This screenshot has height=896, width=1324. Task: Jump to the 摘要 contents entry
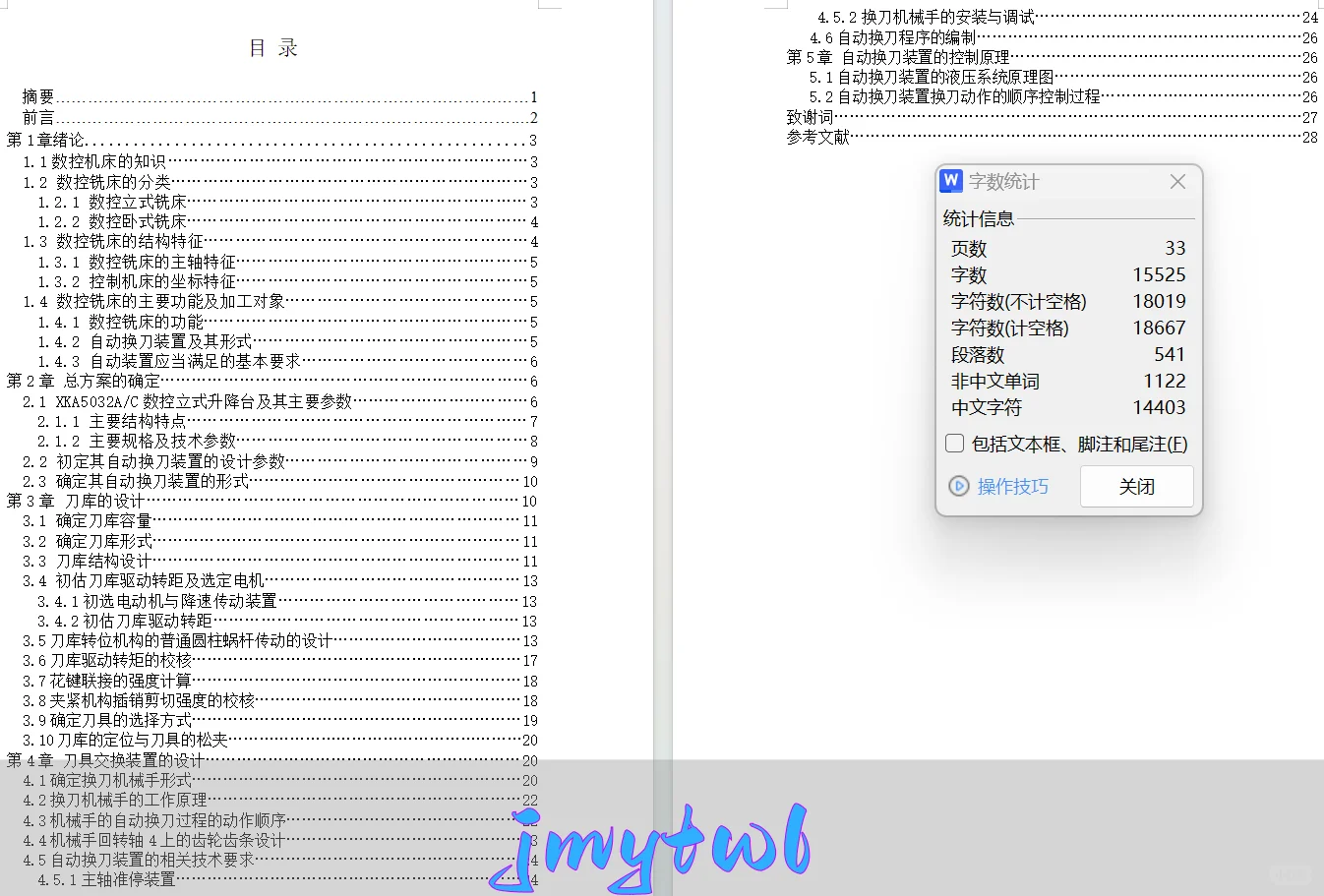point(280,96)
